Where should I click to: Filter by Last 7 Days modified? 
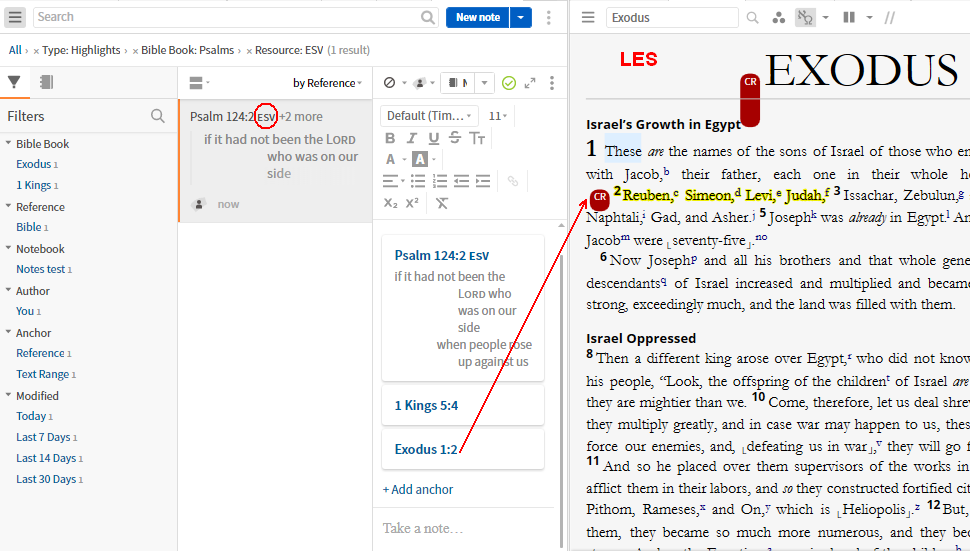[43, 437]
